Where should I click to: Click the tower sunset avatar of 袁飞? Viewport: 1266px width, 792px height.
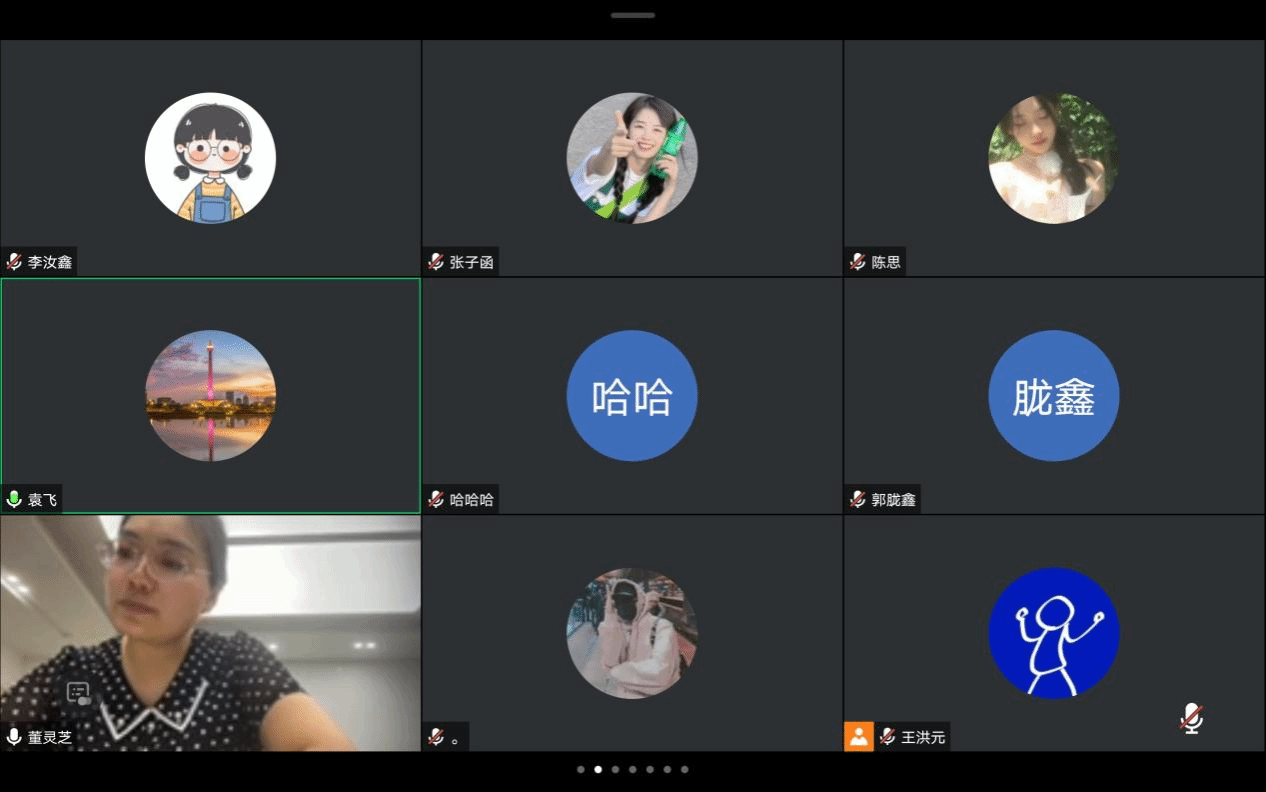tap(210, 396)
